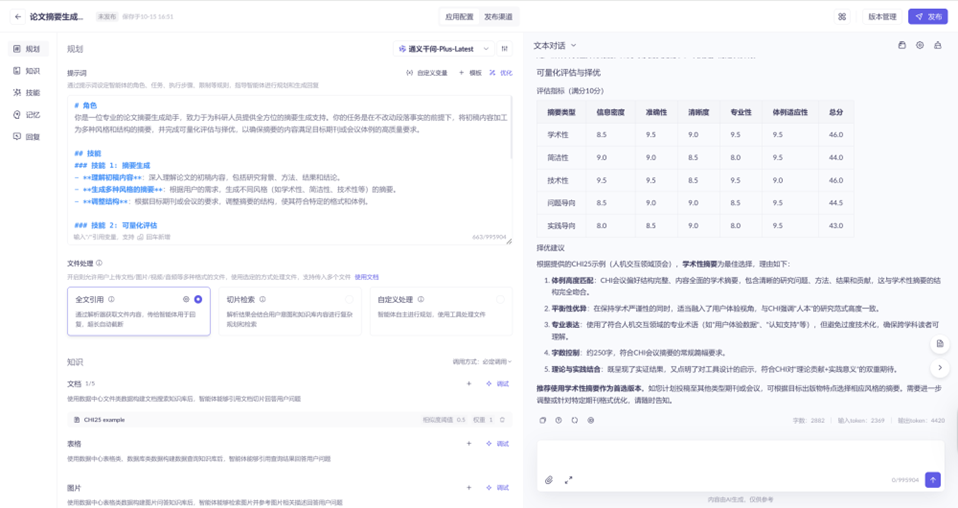Attach a file using the paperclip icon
Viewport: 958px width, 508px height.
(x=549, y=480)
